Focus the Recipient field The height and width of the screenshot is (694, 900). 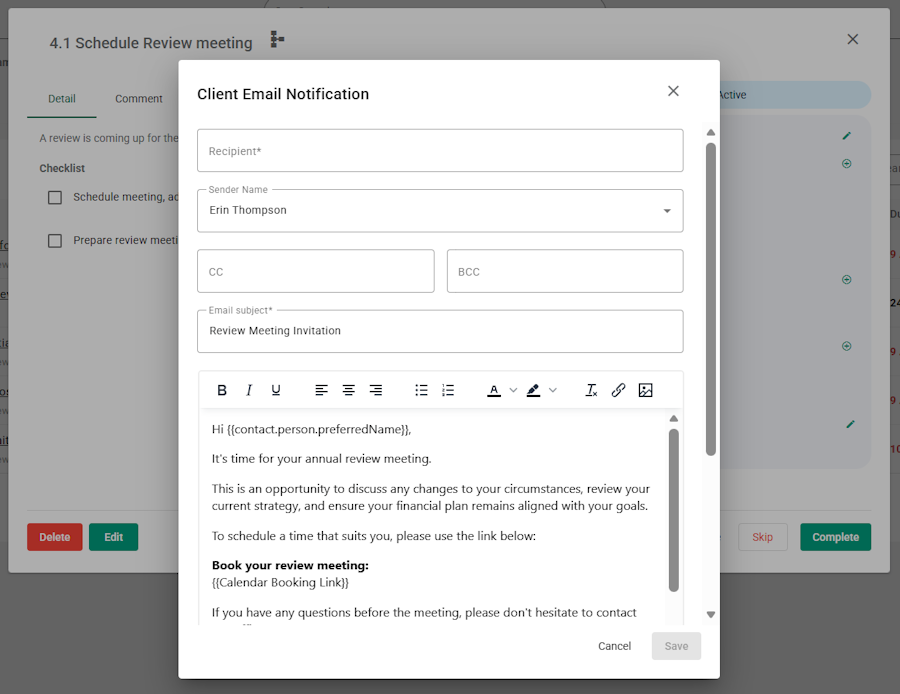click(x=440, y=150)
